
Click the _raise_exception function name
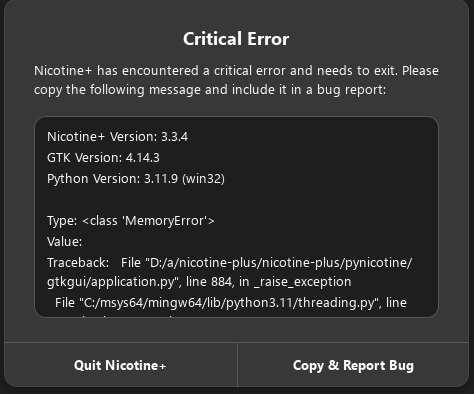click(x=302, y=282)
